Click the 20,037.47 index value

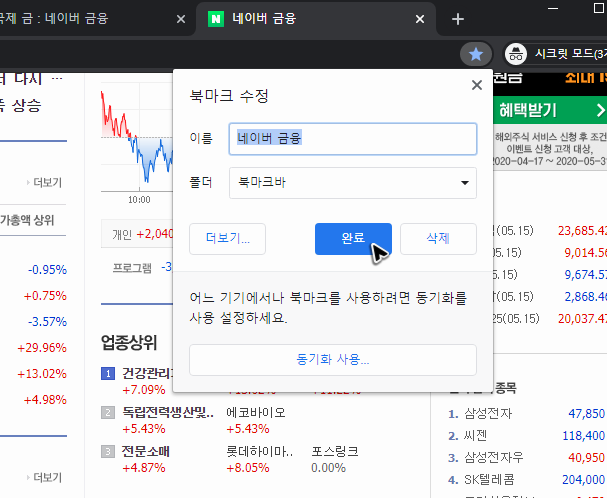(582, 319)
